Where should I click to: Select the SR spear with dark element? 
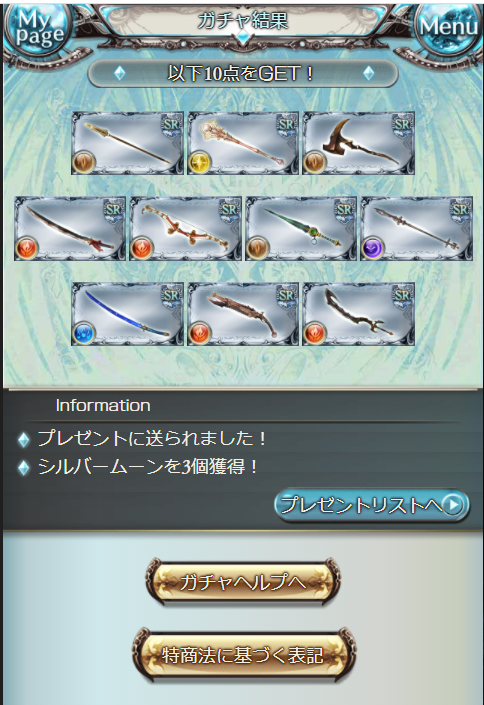[417, 228]
